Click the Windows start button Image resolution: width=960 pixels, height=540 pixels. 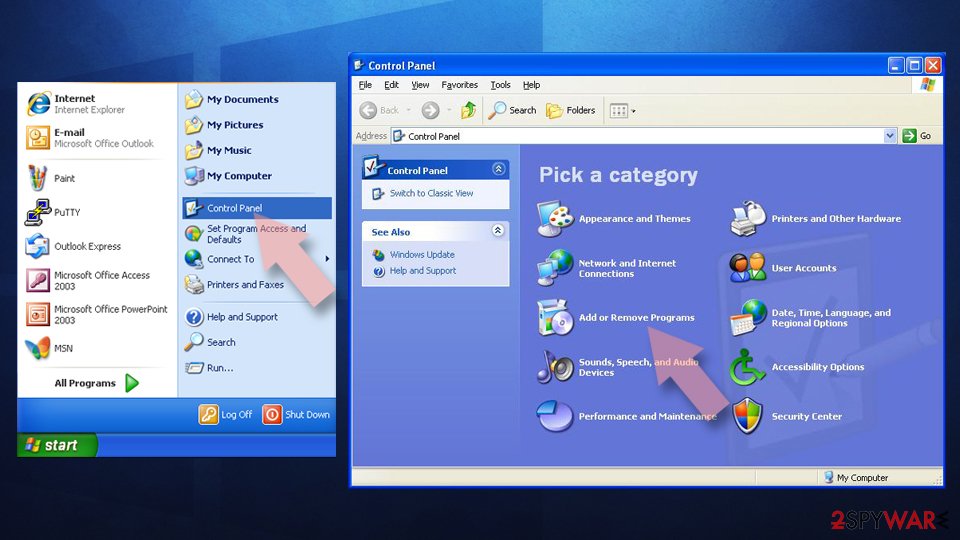pyautogui.click(x=57, y=445)
